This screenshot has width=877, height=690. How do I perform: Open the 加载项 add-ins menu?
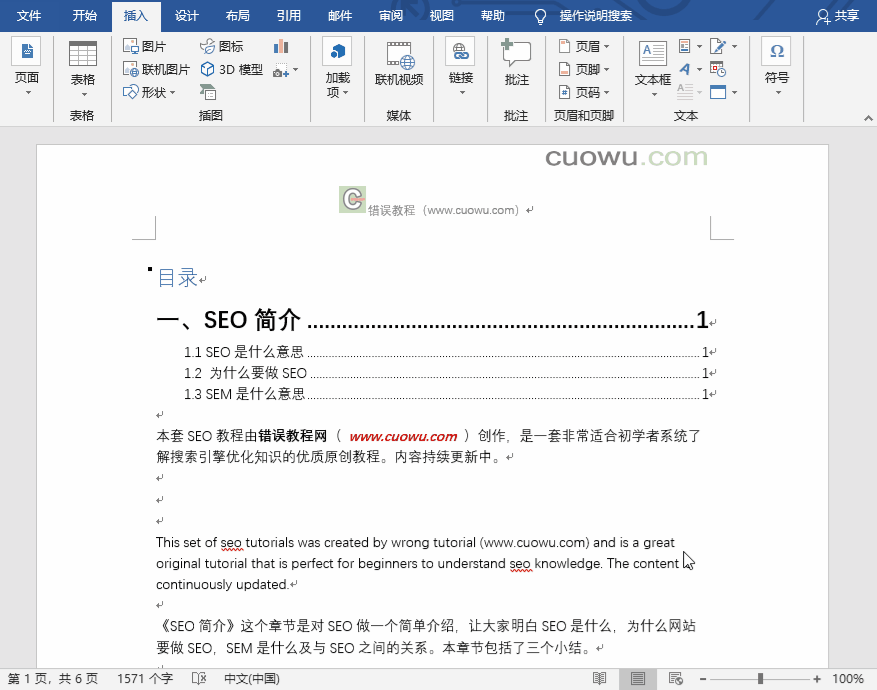click(338, 68)
